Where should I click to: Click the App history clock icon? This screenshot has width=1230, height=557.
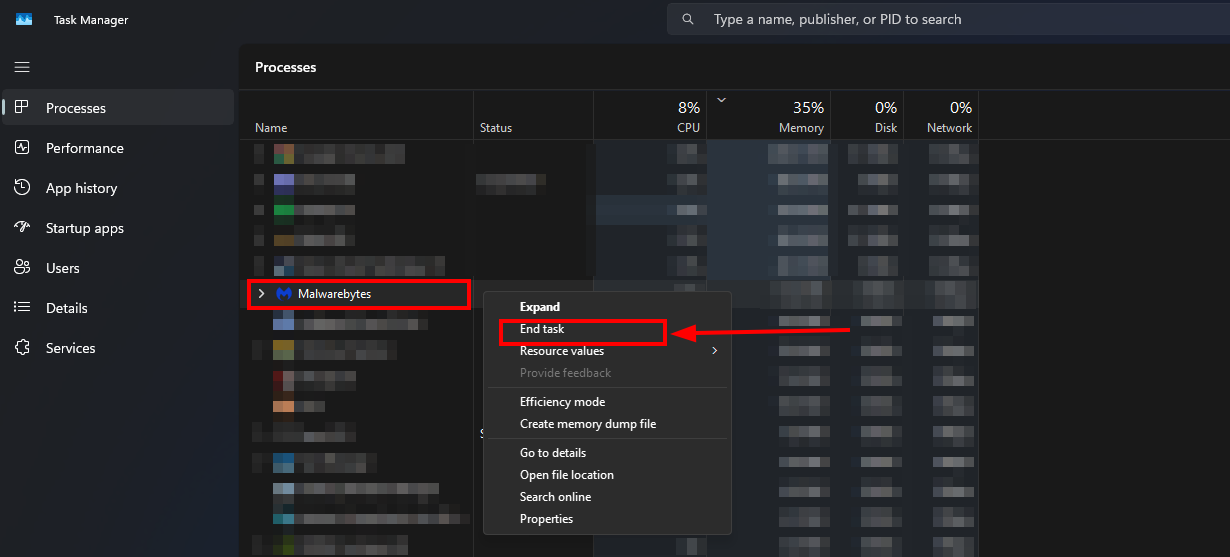click(22, 188)
